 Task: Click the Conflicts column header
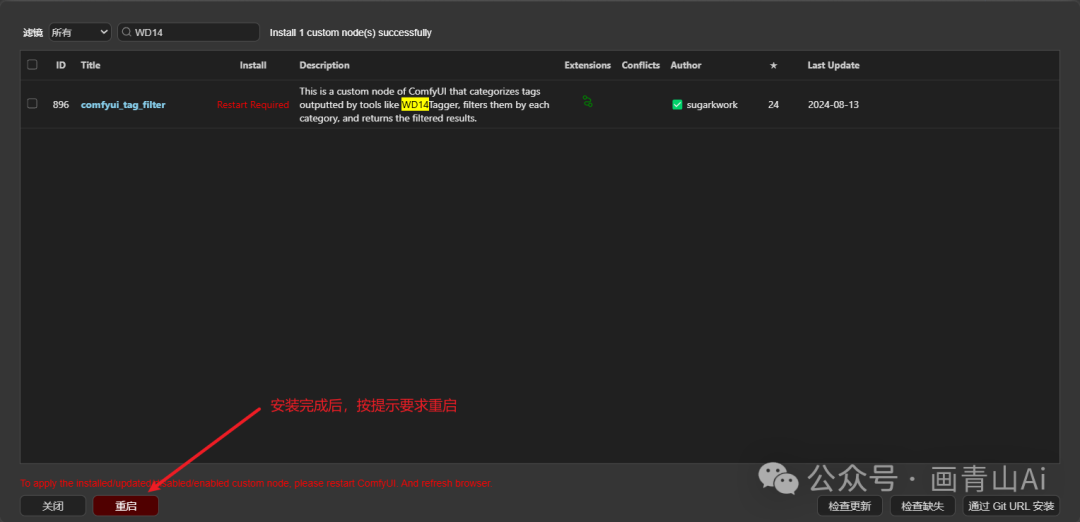click(x=641, y=65)
